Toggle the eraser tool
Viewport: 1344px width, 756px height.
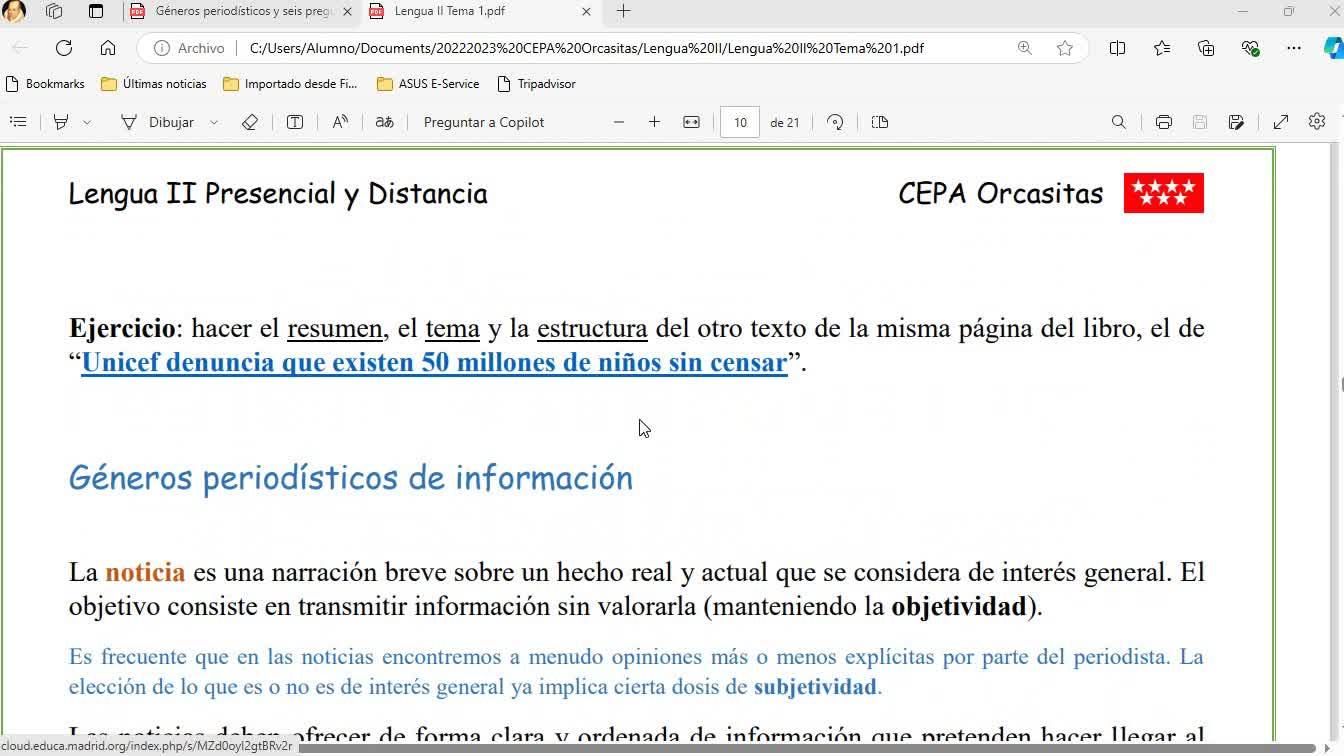click(250, 122)
